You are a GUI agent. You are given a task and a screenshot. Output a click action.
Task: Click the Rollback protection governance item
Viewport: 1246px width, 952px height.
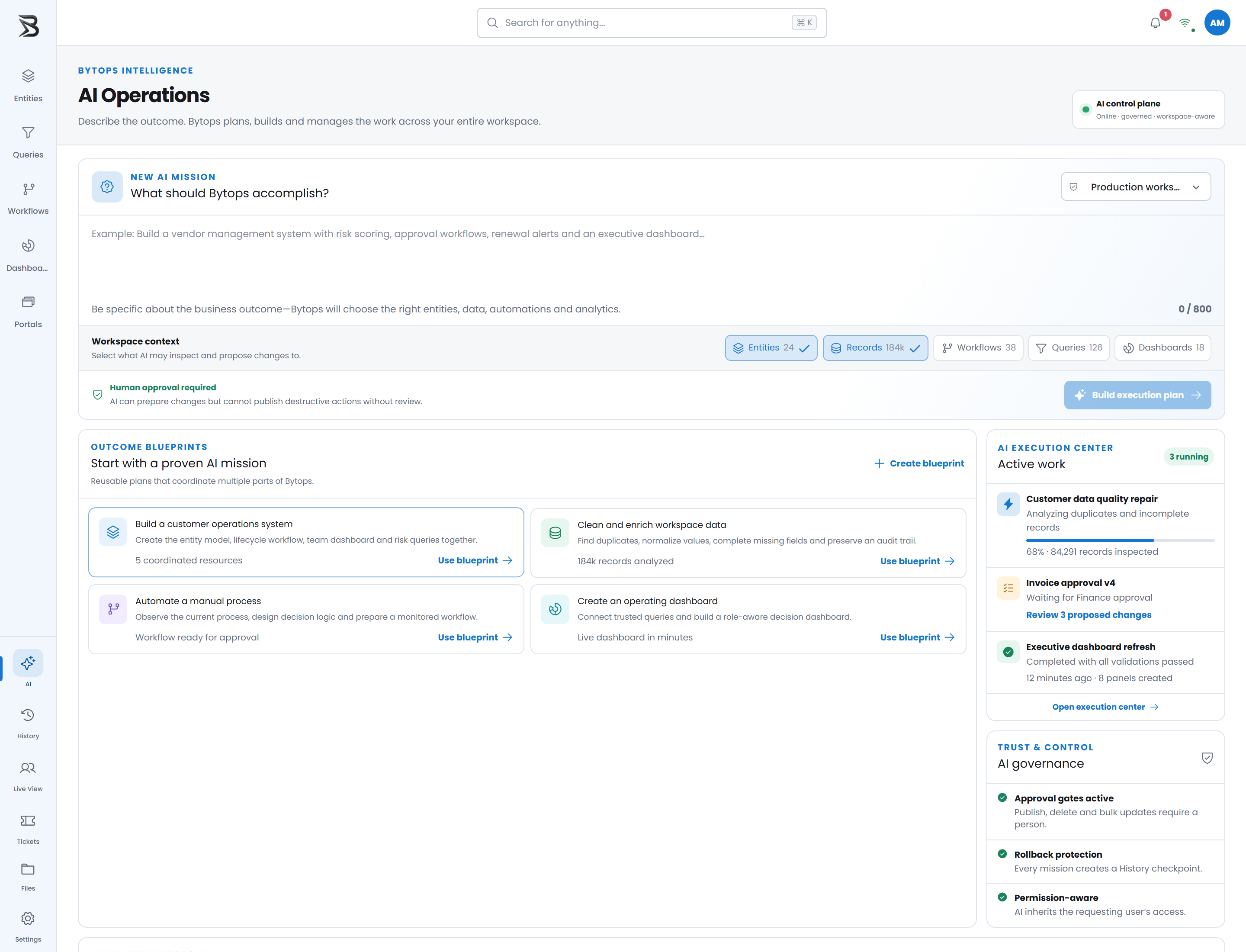(x=1105, y=861)
